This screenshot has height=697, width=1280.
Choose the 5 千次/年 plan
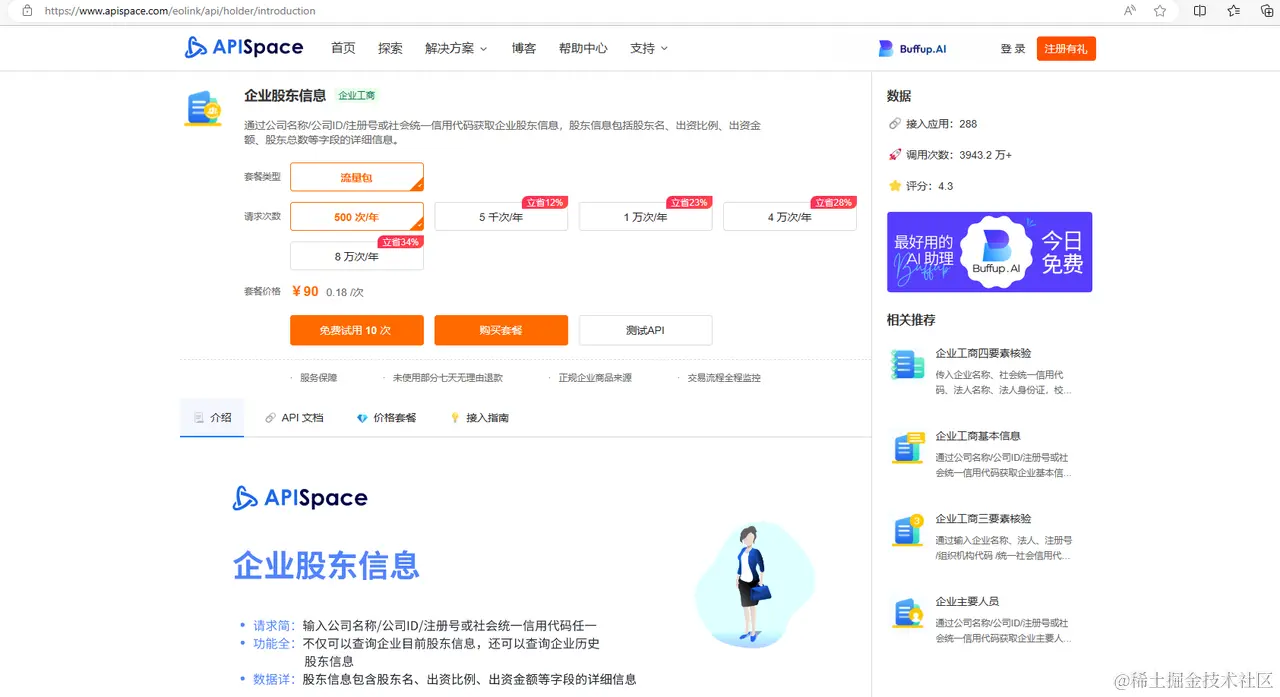point(501,217)
